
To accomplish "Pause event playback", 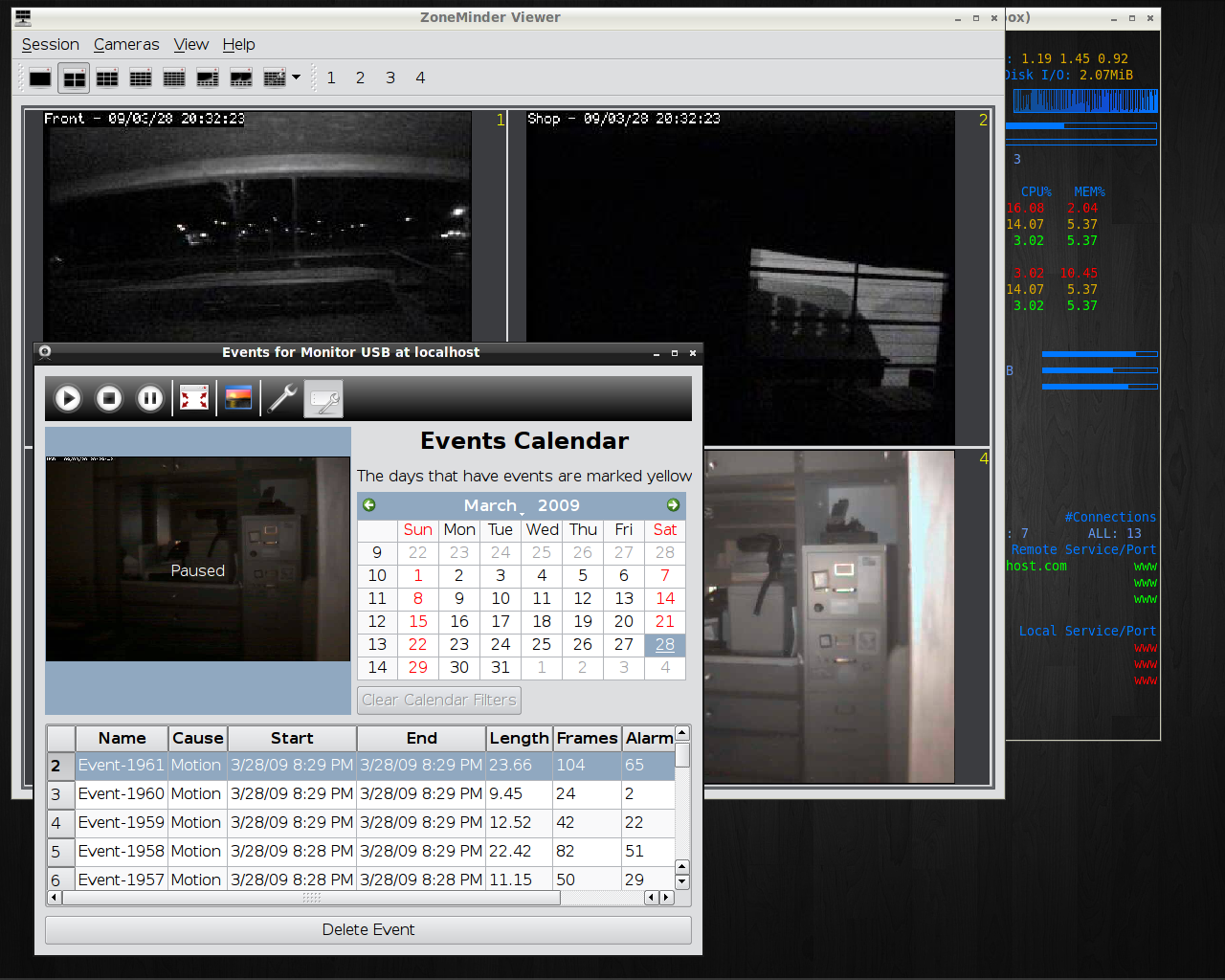I will [150, 398].
